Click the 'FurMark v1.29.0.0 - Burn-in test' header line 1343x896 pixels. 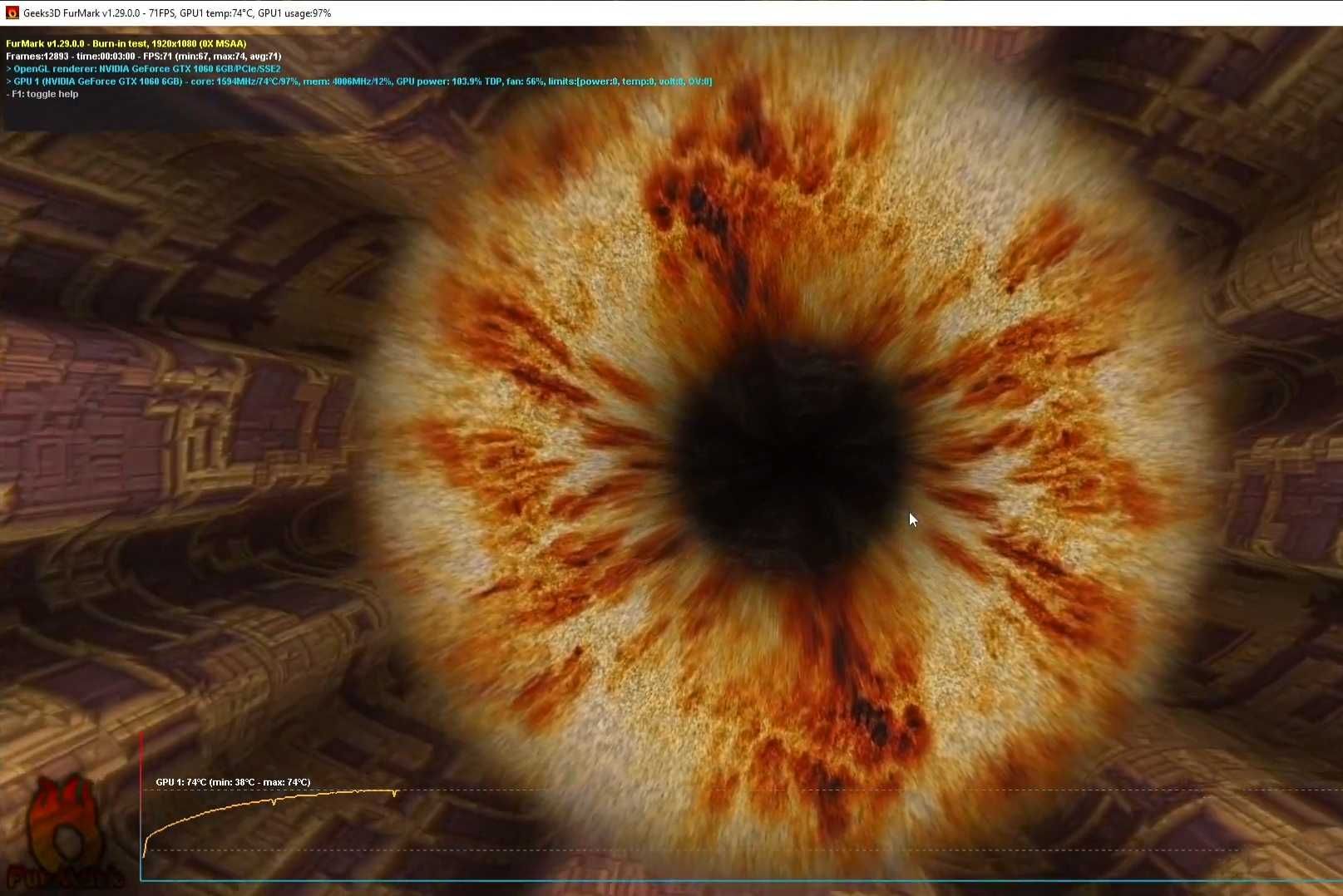[126, 43]
